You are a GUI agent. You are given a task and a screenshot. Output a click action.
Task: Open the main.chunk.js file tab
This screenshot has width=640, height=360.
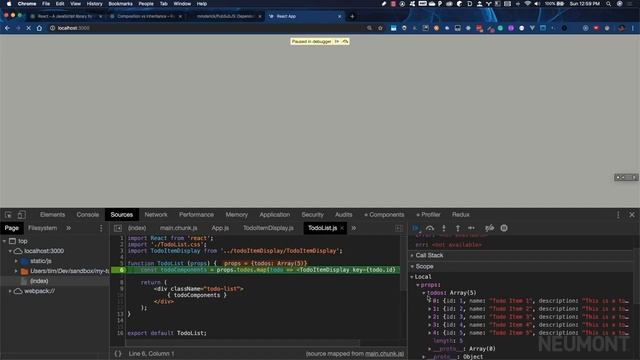point(178,228)
